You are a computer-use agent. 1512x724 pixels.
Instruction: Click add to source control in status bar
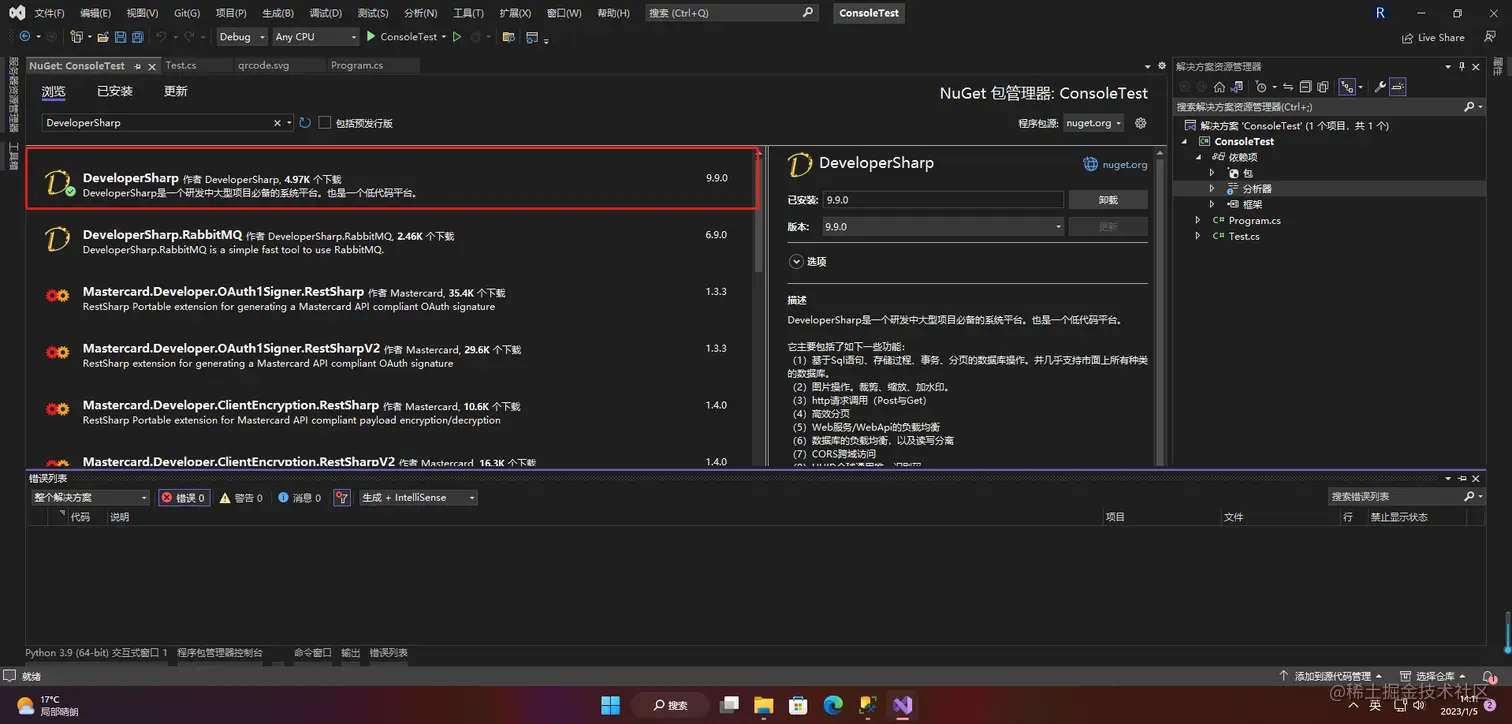[x=1331, y=676]
